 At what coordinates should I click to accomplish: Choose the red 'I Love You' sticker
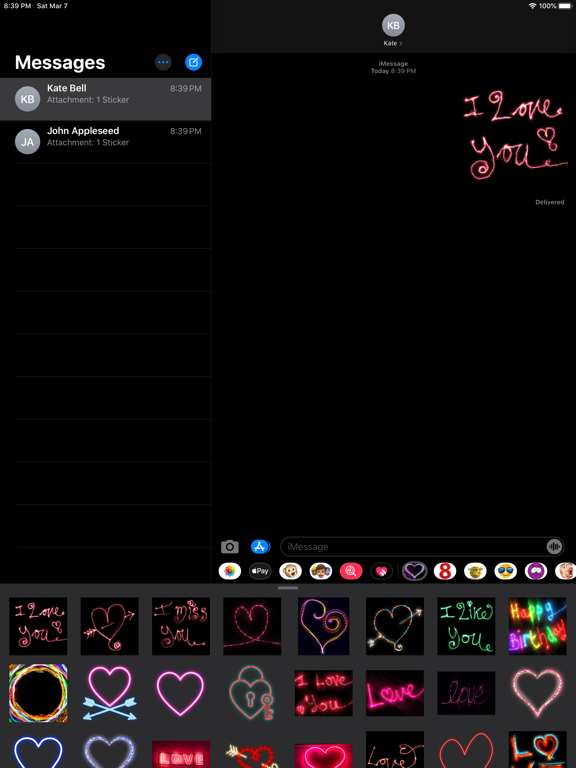(324, 693)
